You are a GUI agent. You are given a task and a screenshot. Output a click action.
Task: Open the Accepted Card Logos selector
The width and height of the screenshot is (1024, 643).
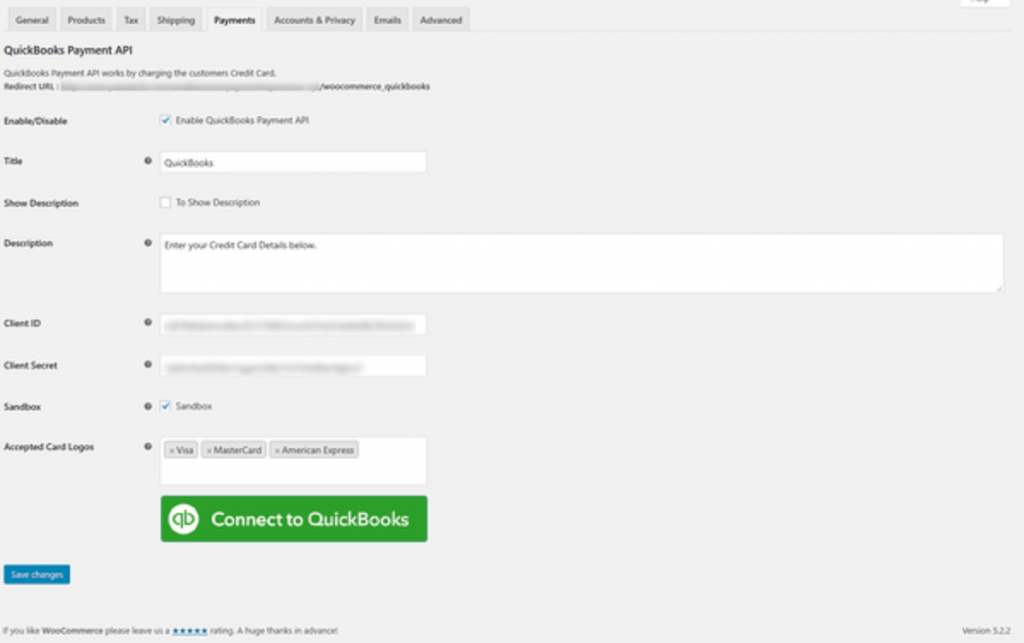point(293,461)
